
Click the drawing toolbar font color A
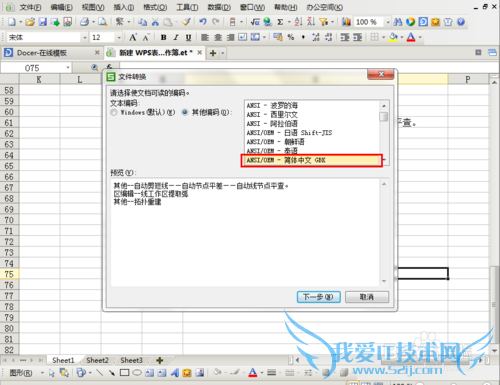[x=253, y=372]
